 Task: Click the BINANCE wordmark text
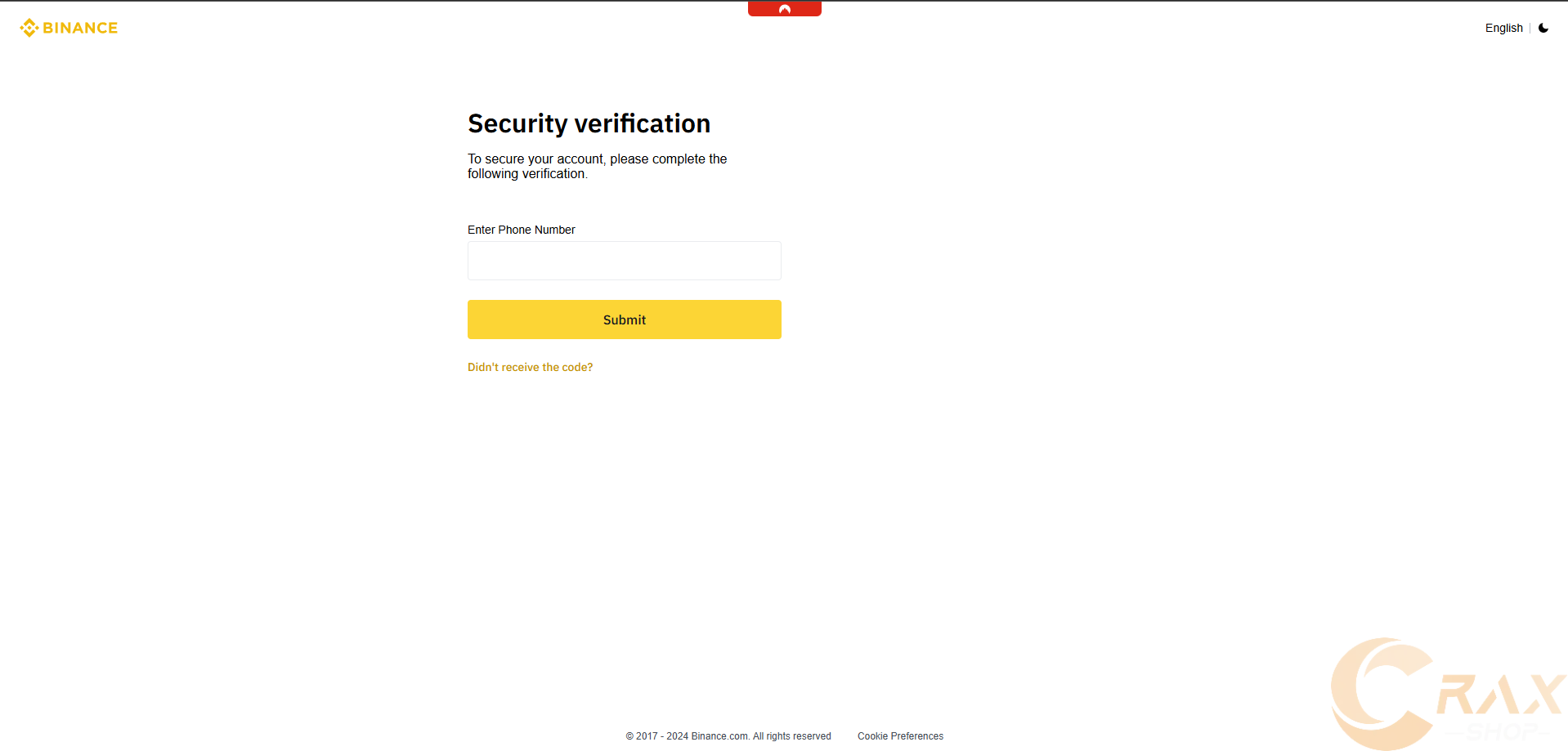click(80, 28)
